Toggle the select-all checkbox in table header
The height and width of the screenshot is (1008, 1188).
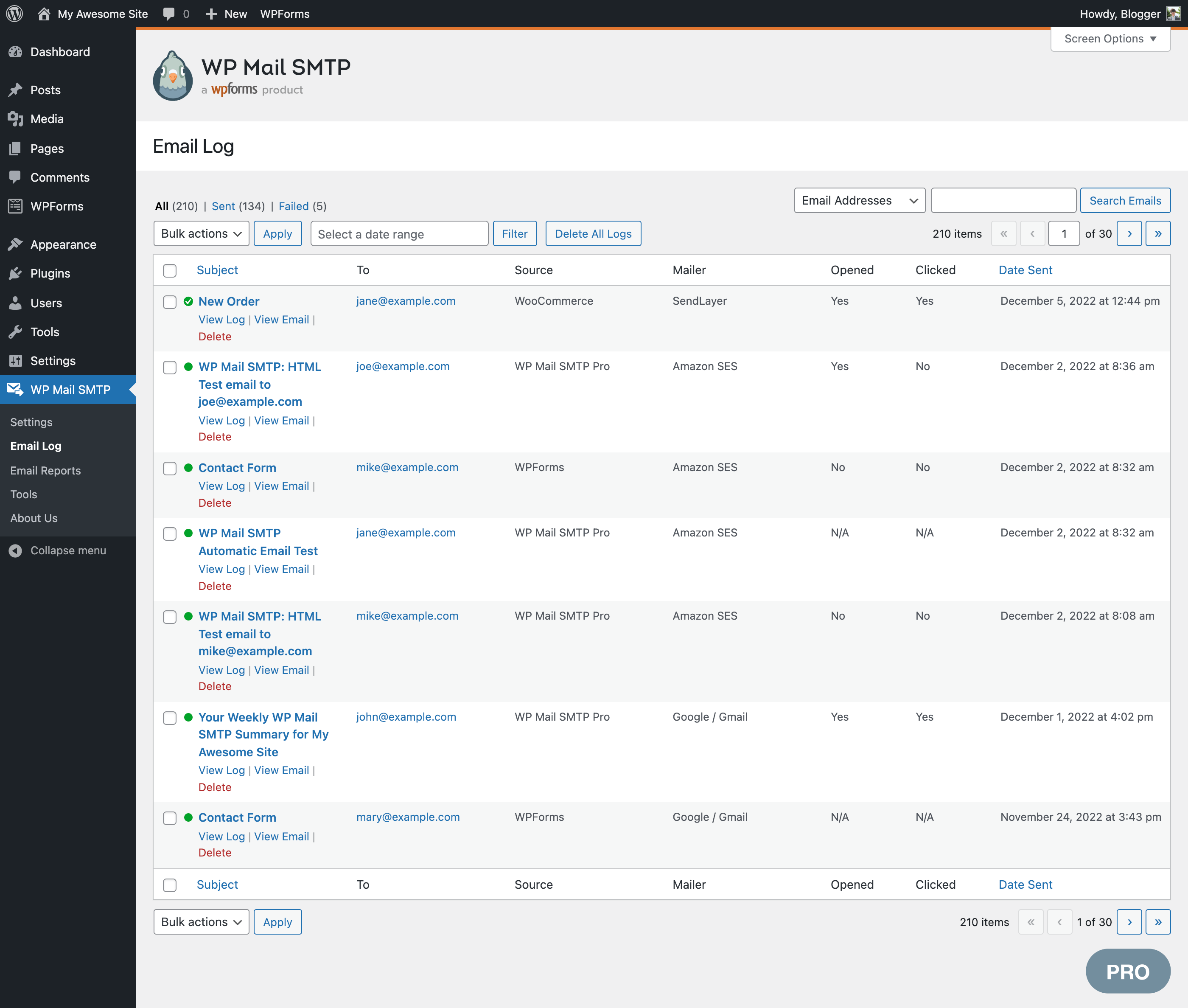(x=170, y=269)
